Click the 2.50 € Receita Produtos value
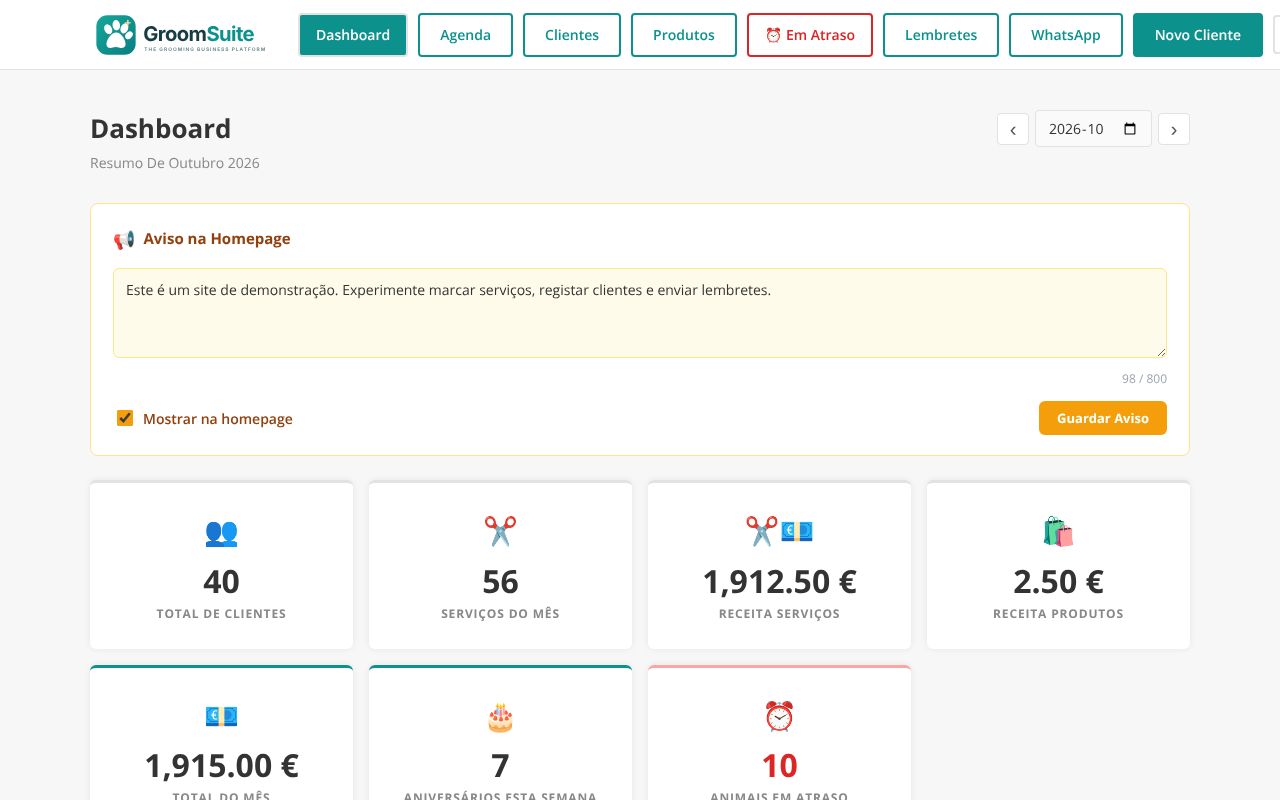 1058,581
